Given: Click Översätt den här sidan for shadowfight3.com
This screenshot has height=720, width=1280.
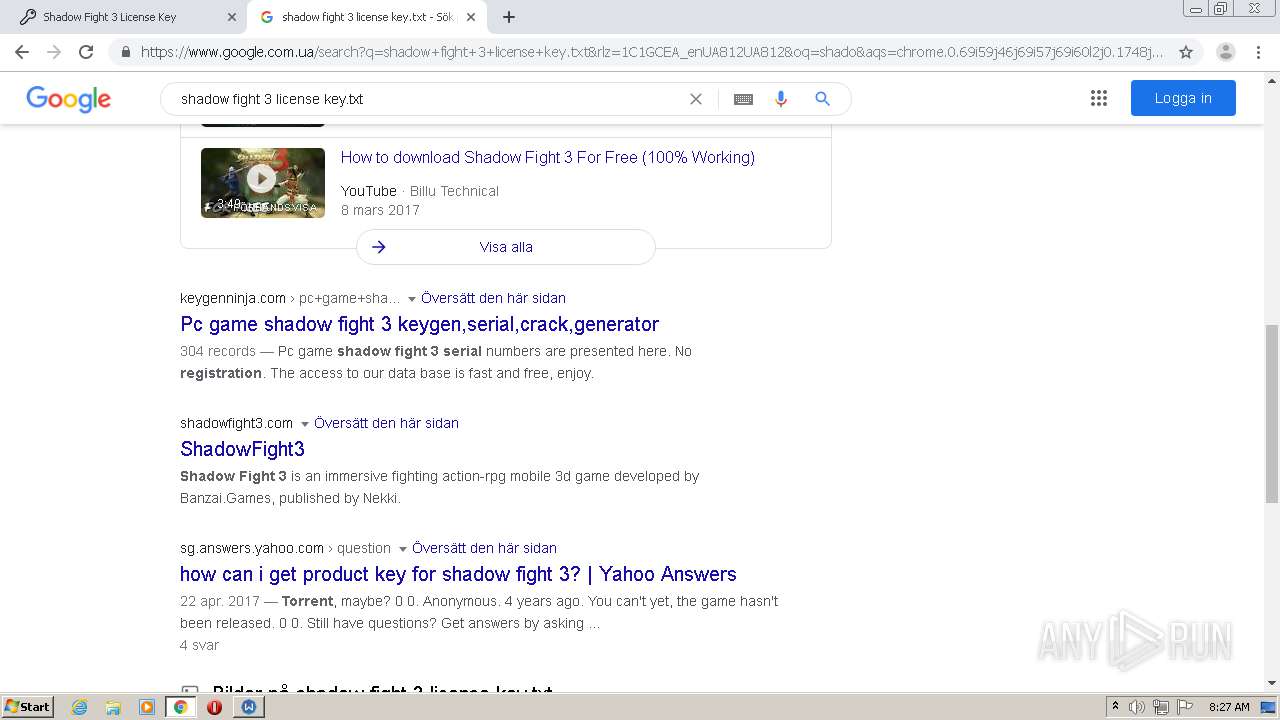Looking at the screenshot, I should (x=386, y=423).
